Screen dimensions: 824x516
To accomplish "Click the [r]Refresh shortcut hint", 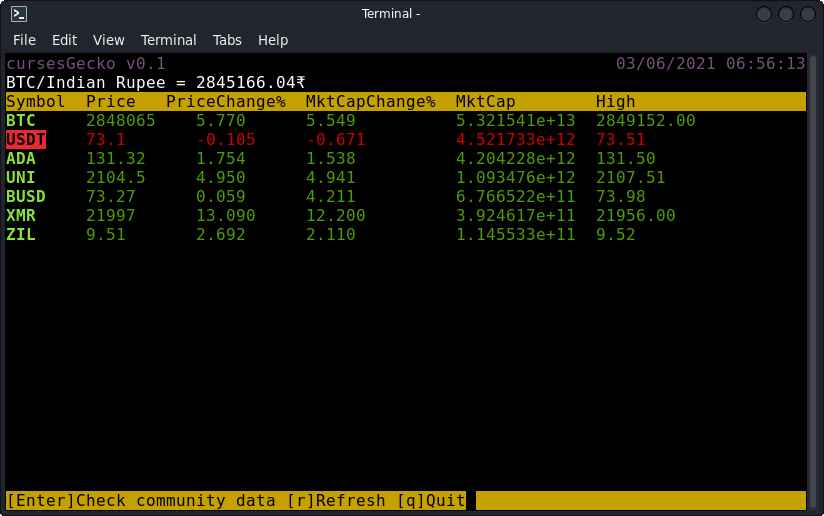I will point(336,500).
